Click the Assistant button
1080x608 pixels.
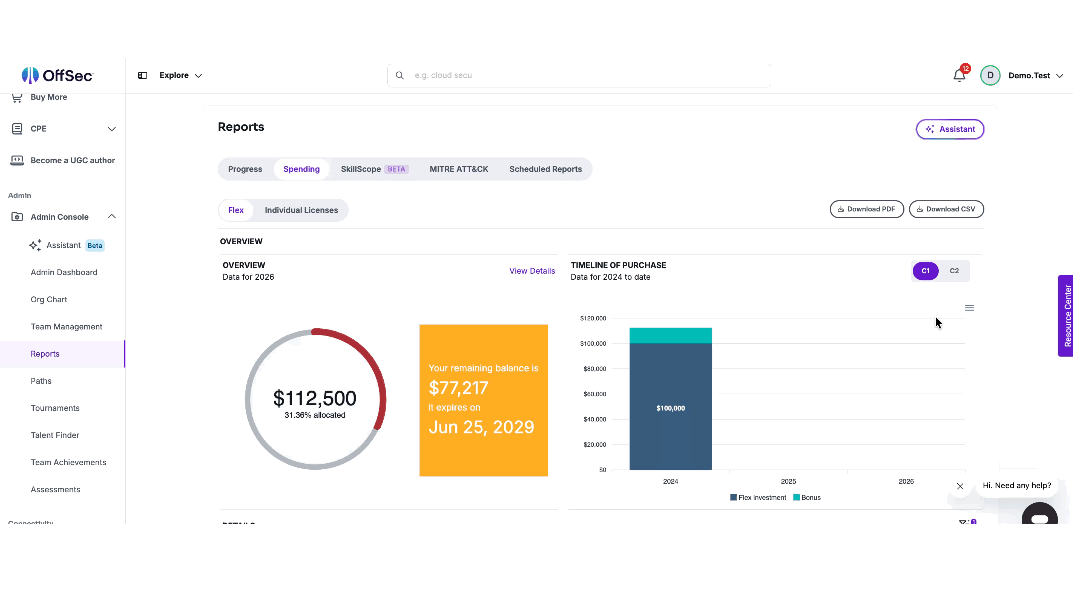[950, 129]
